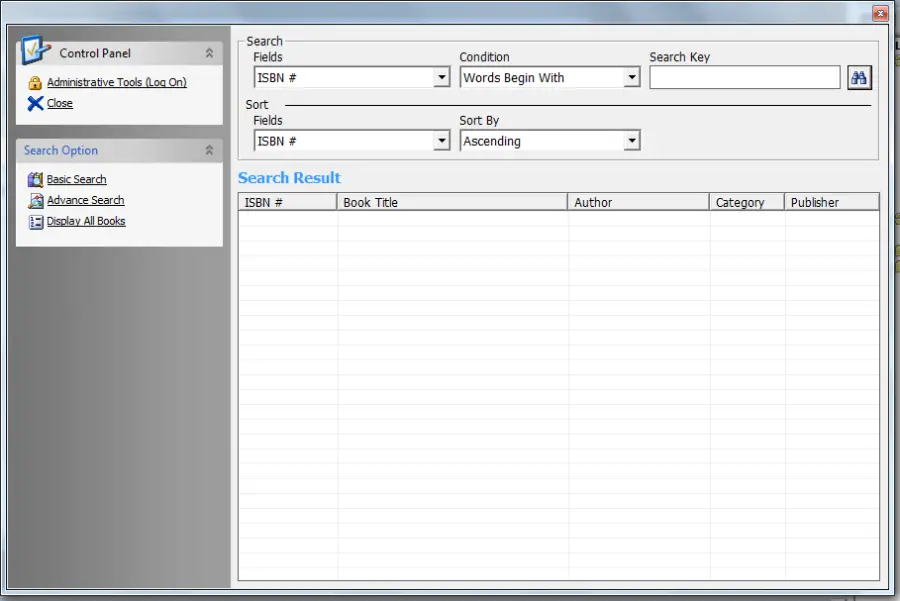Click the blue X icon beside Close
900x601 pixels.
click(35, 103)
